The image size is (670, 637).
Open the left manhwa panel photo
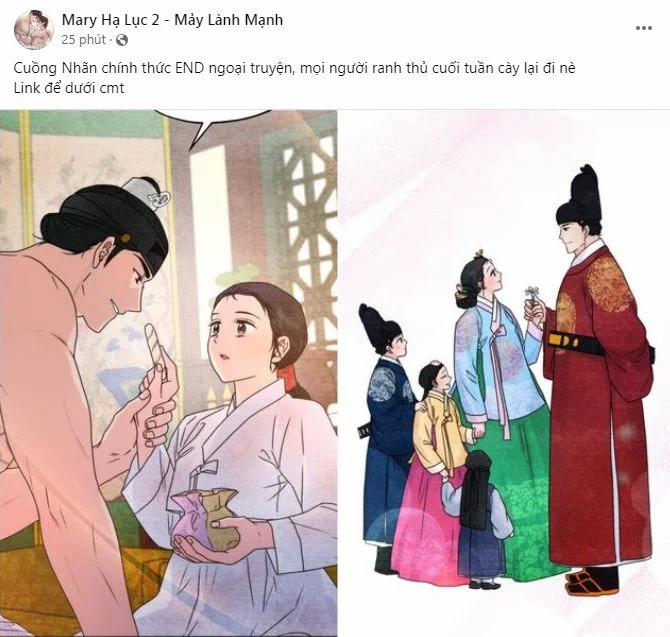[x=168, y=373]
